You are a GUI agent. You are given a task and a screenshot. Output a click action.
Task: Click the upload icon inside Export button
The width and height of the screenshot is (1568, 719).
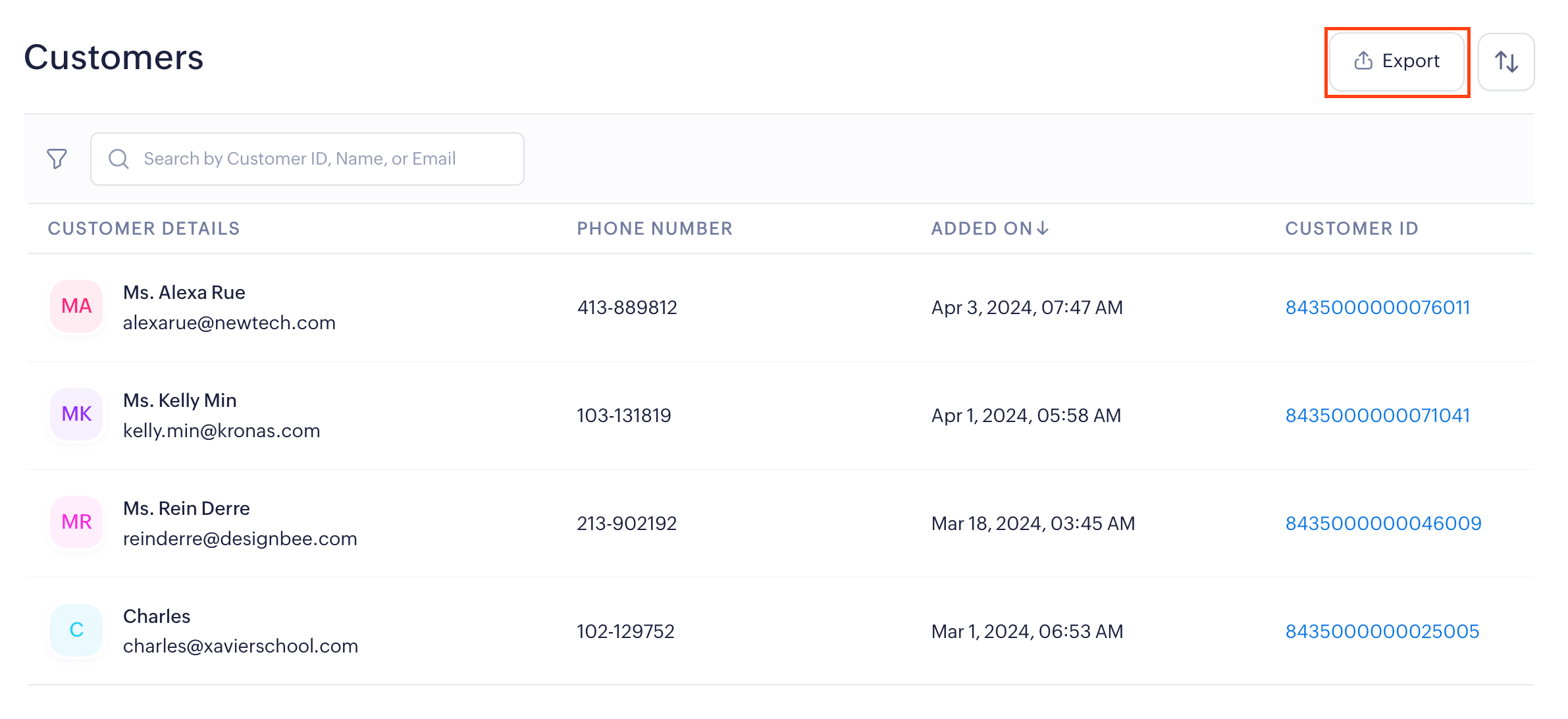pos(1363,61)
